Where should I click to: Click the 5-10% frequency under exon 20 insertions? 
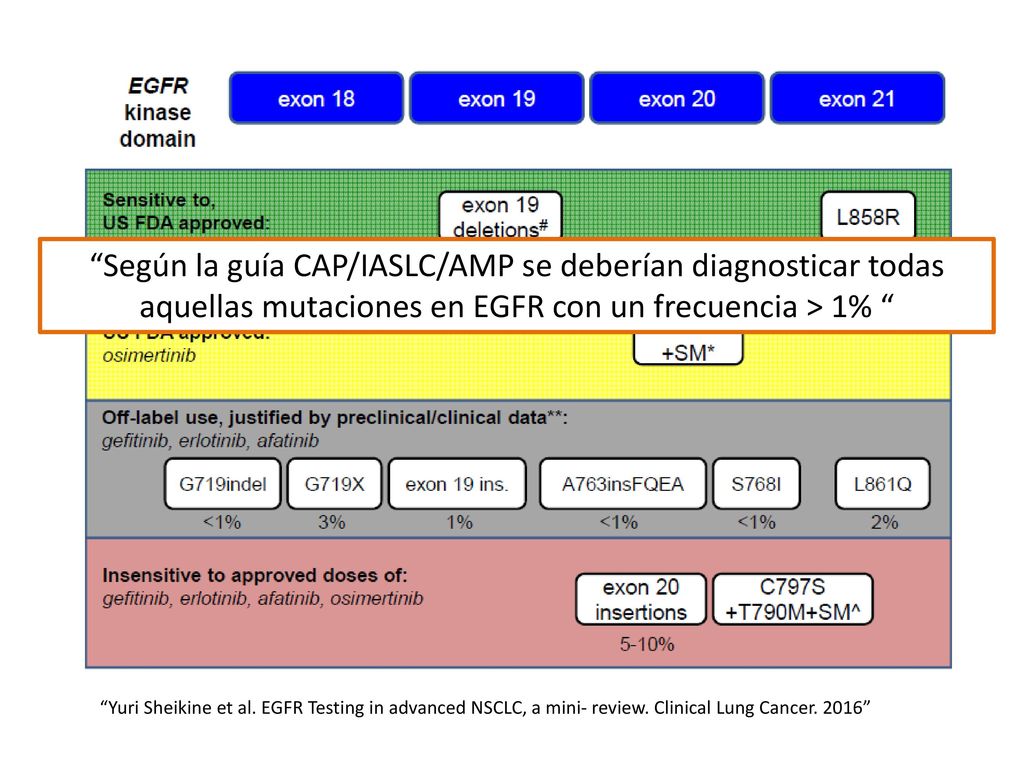pyautogui.click(x=647, y=645)
